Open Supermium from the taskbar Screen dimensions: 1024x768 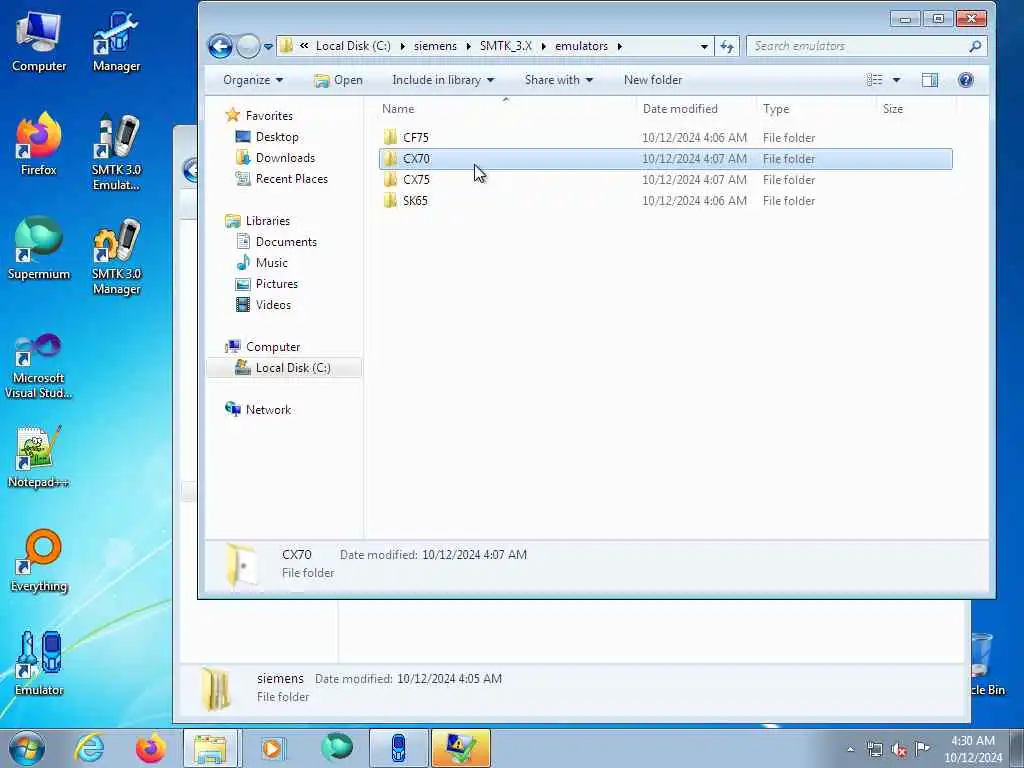click(x=336, y=748)
